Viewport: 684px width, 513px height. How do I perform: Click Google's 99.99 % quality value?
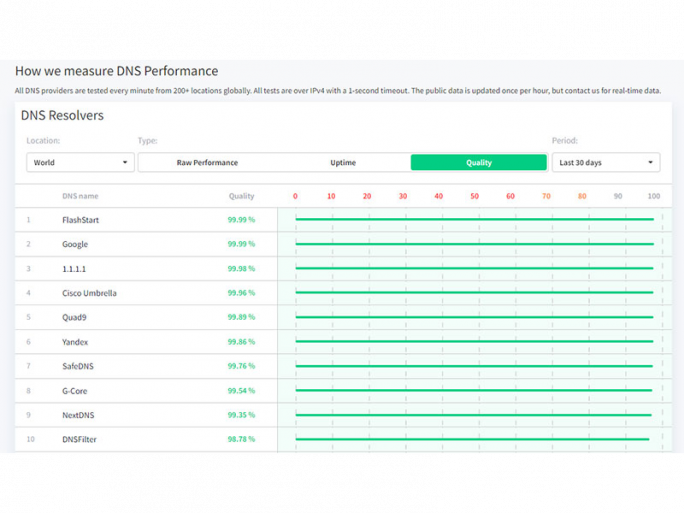click(241, 244)
